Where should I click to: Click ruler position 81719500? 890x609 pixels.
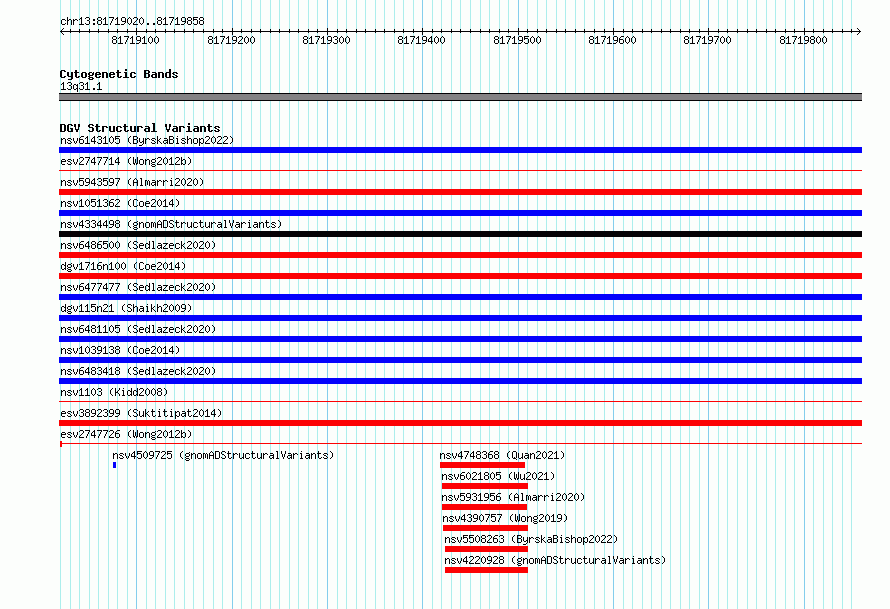pyautogui.click(x=517, y=40)
